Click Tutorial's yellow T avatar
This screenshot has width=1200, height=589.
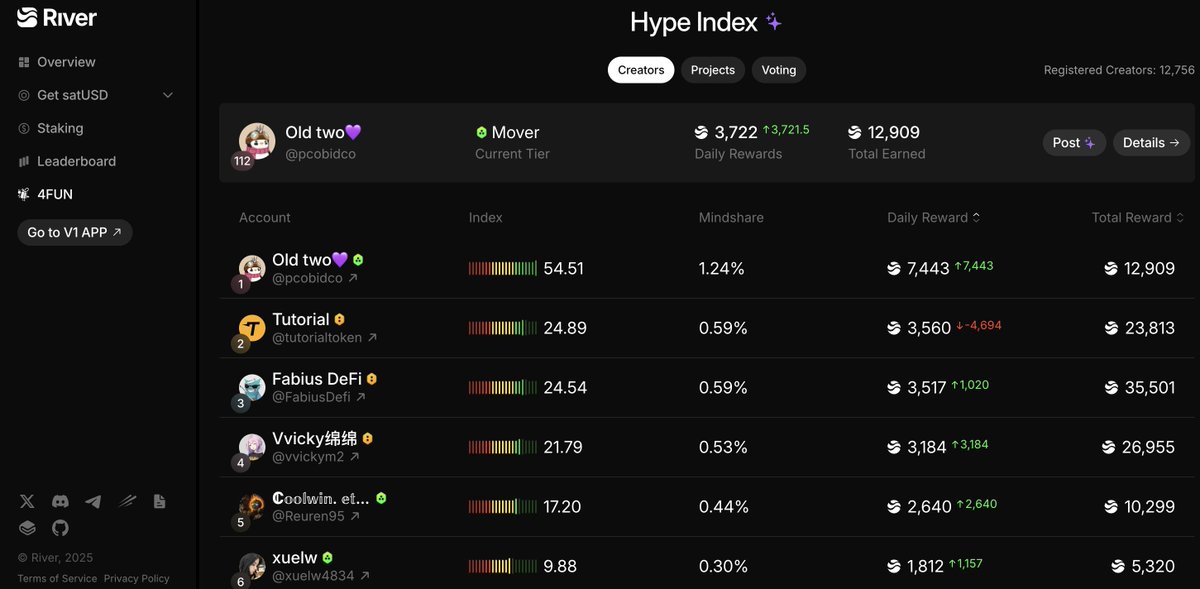click(252, 327)
